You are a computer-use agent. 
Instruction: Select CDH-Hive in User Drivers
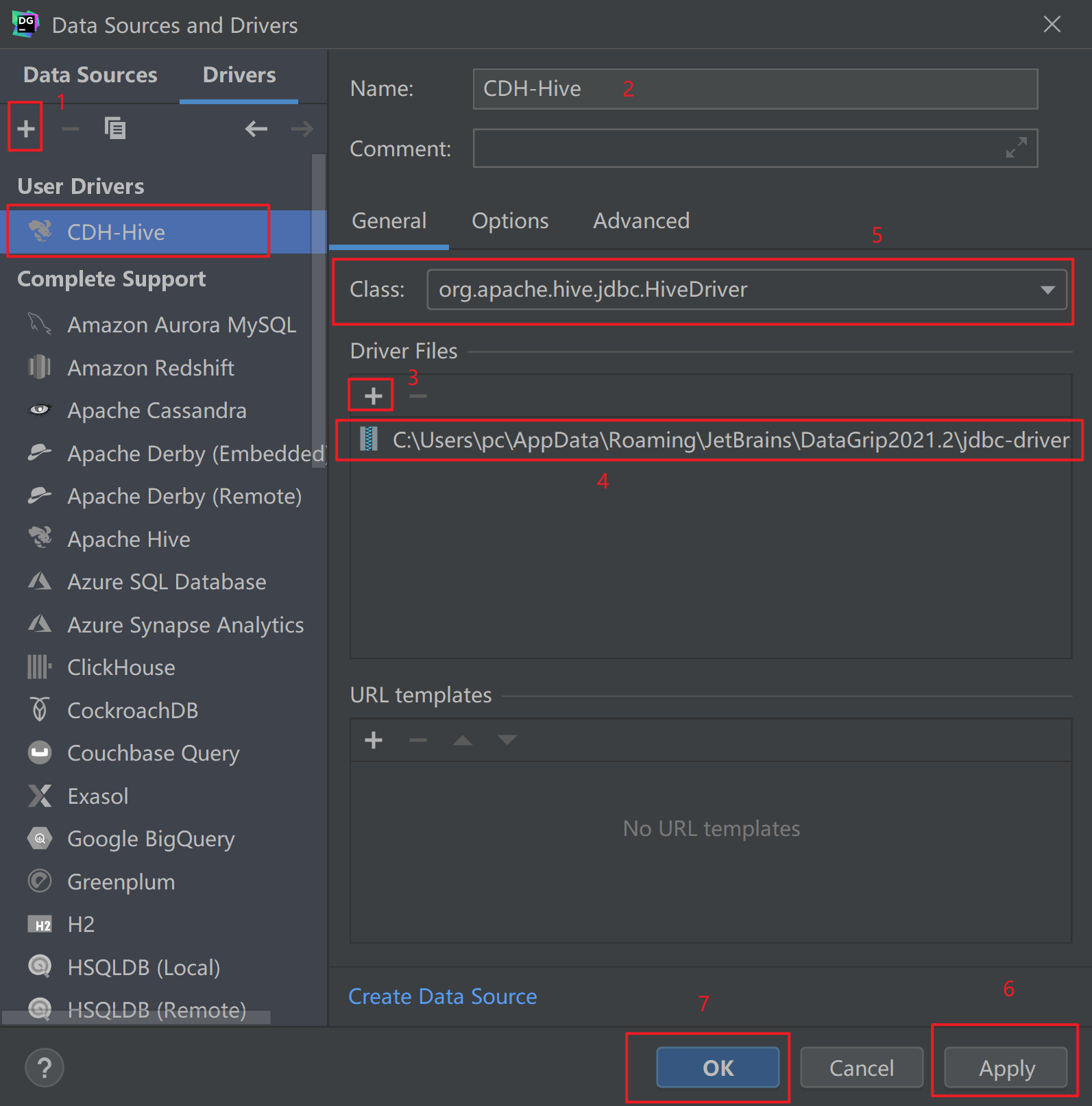pyautogui.click(x=163, y=232)
